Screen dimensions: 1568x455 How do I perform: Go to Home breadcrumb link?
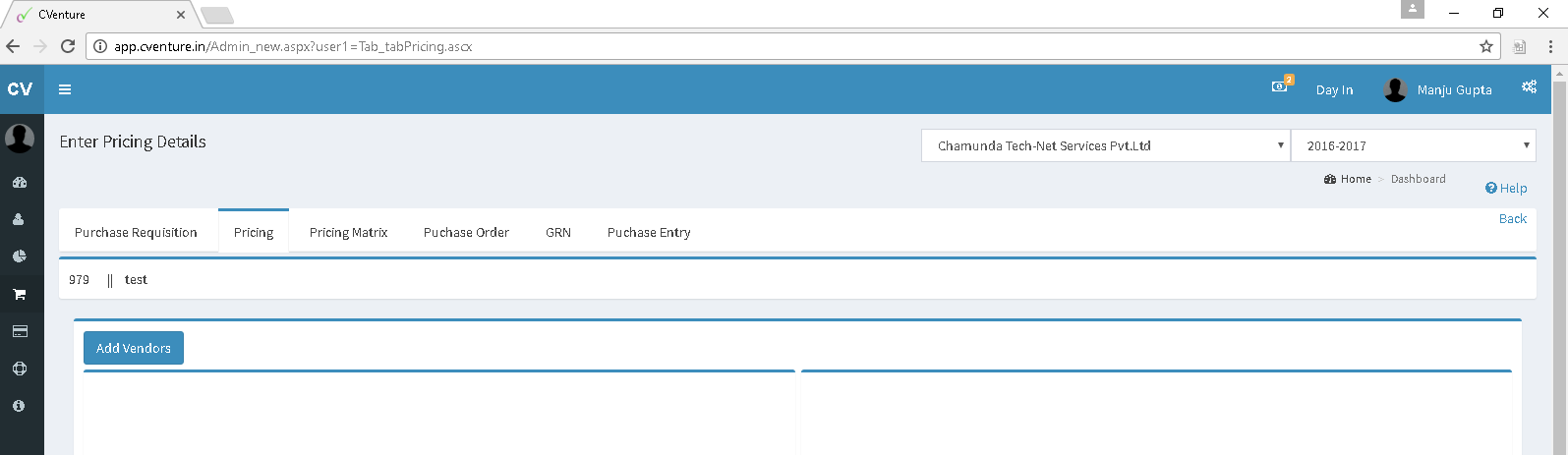click(x=1356, y=179)
